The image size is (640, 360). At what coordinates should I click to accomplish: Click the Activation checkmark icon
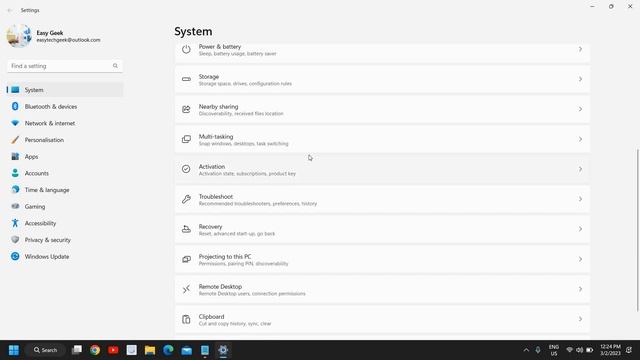point(186,169)
